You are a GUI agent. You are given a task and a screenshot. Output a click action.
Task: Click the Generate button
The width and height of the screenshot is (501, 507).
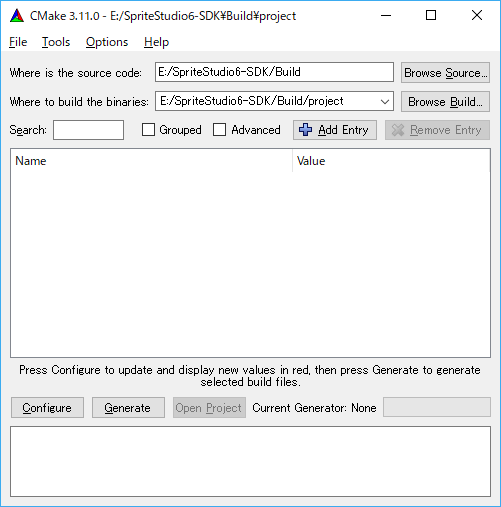coord(128,407)
